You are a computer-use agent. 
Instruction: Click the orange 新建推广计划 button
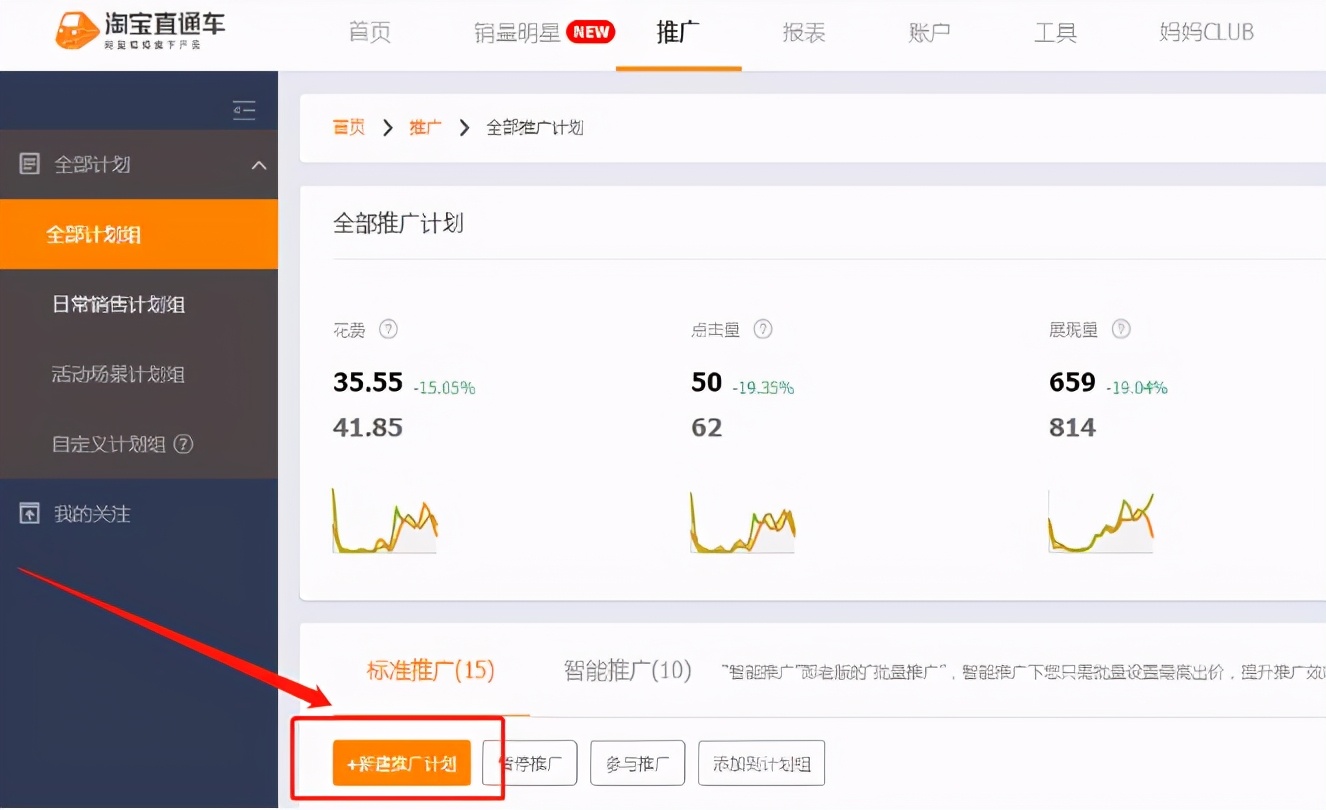[x=402, y=763]
